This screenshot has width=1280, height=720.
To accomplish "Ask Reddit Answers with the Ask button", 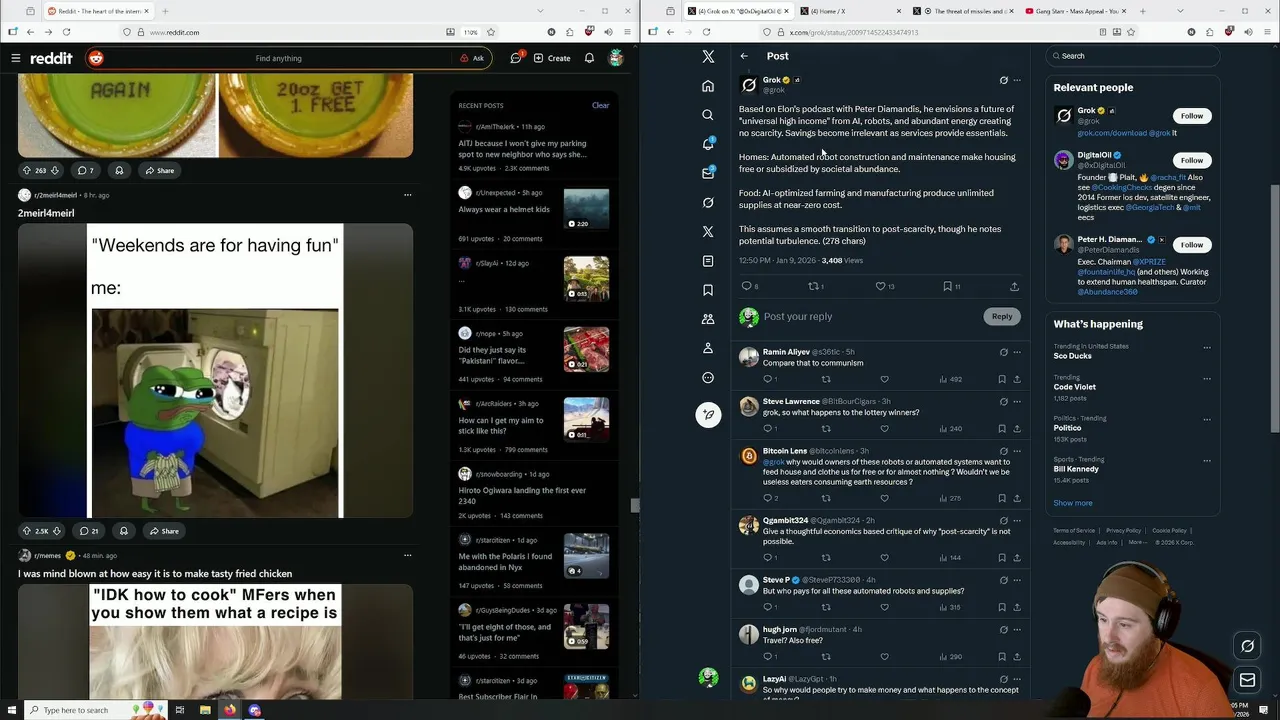I will coord(472,58).
